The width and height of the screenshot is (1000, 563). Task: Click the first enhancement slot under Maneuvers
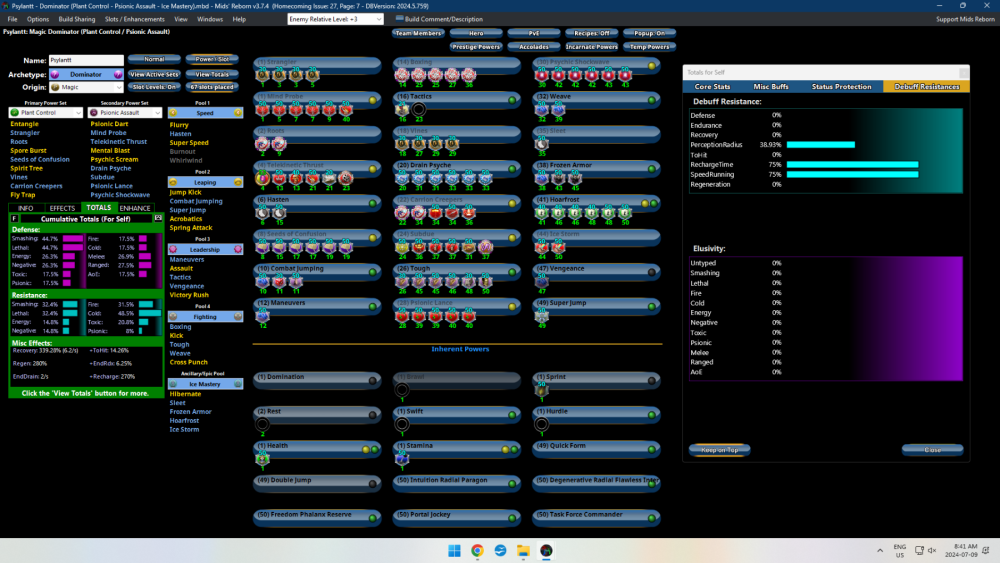[x=263, y=316]
